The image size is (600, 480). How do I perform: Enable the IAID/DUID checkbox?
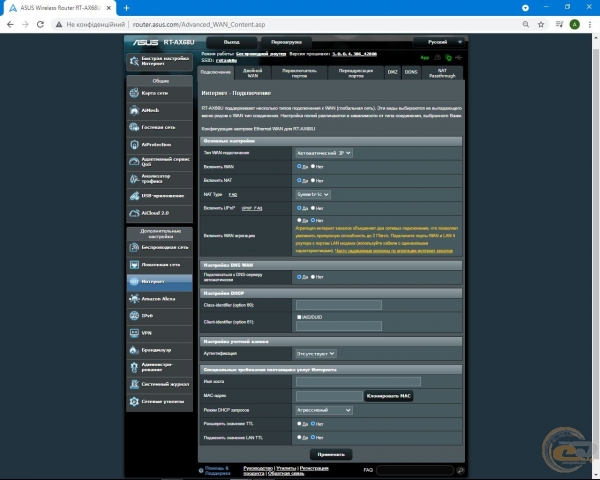pos(299,317)
